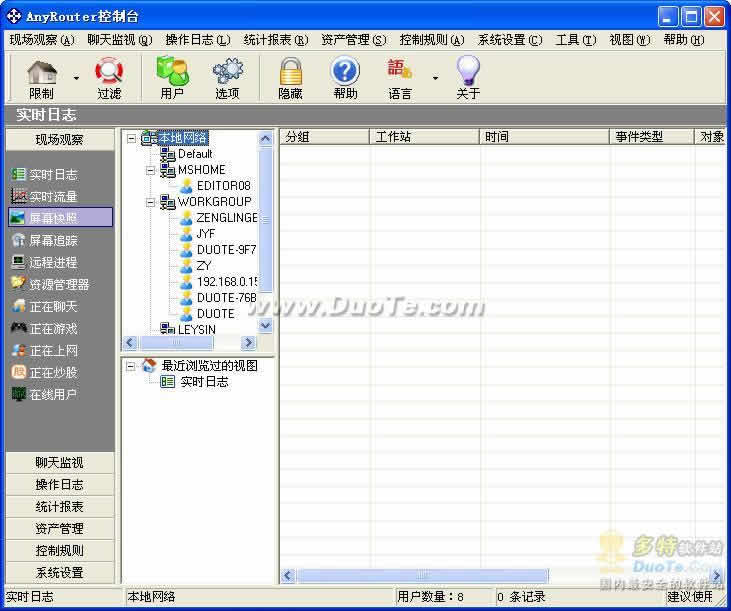This screenshot has width=731, height=611.
Task: Select 正在上网 in the sidebar
Action: pos(45,350)
